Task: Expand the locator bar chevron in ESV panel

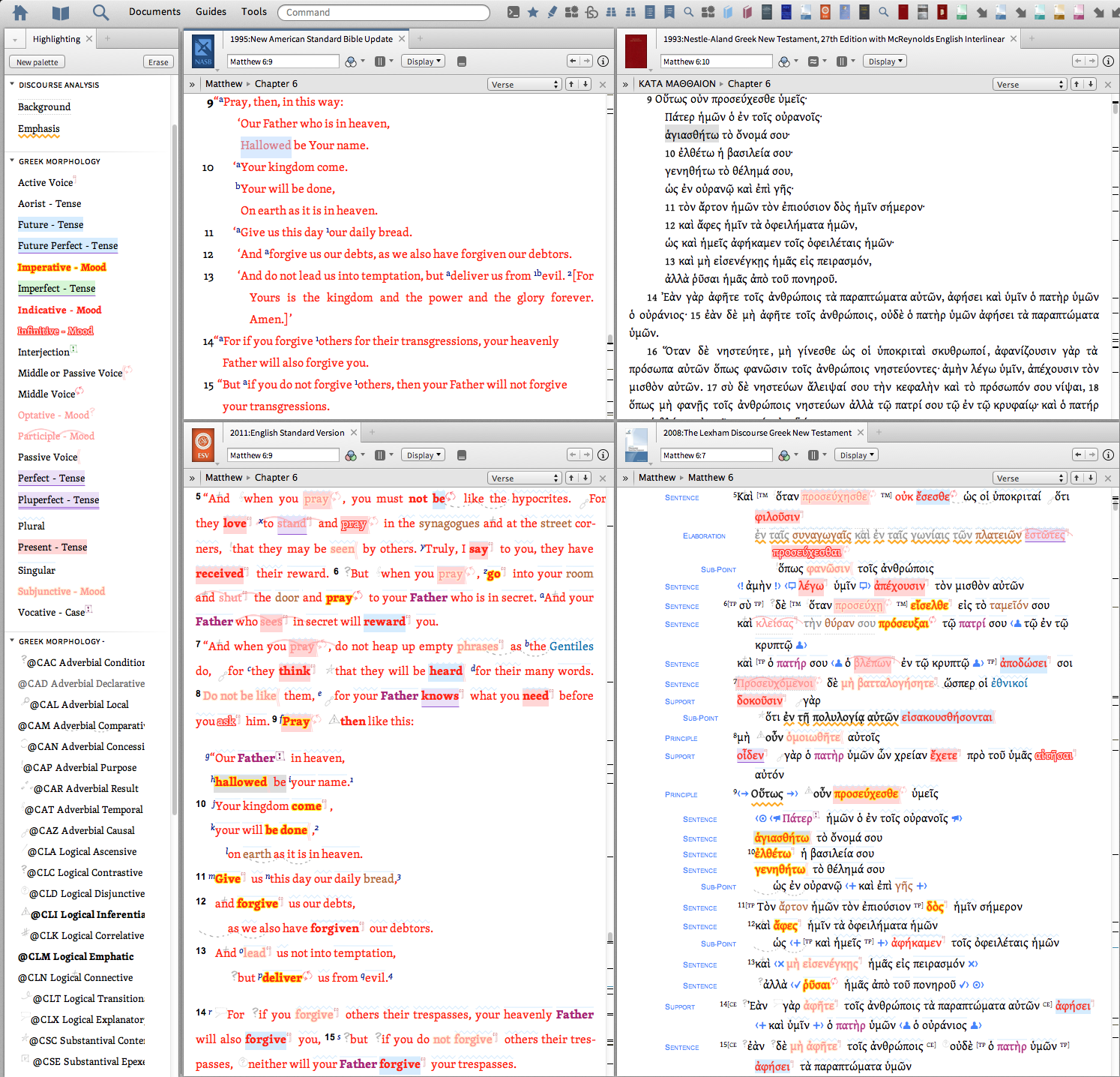Action: [192, 478]
